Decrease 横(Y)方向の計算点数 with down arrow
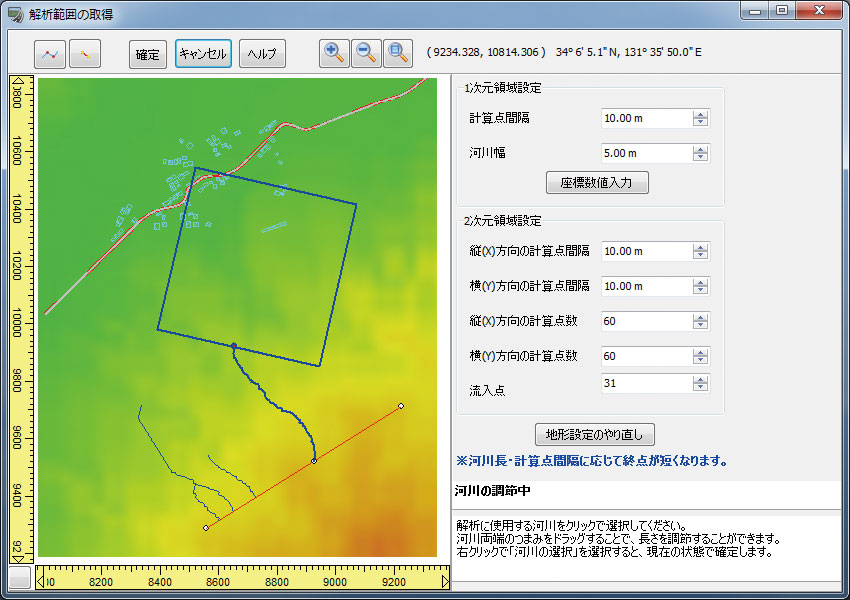 700,360
